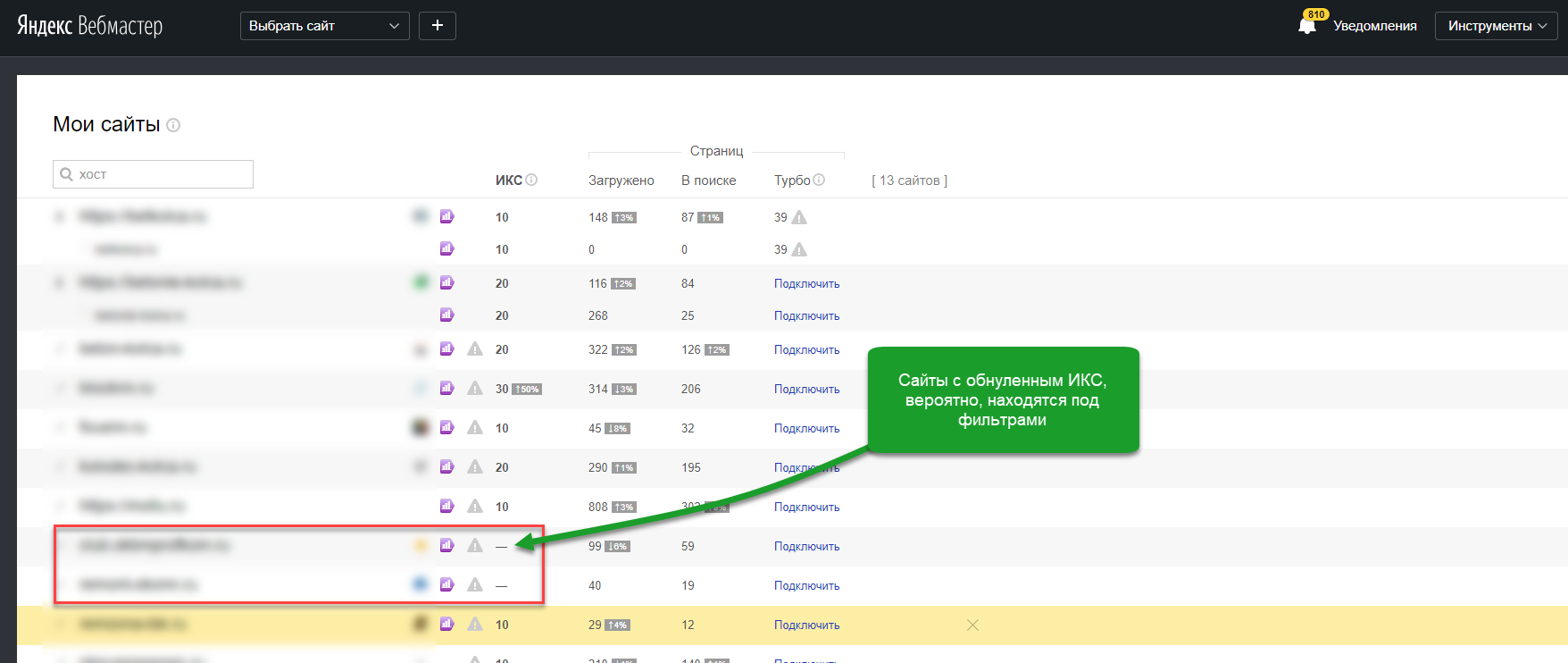
Task: Click the in-search value 195
Action: point(691,467)
